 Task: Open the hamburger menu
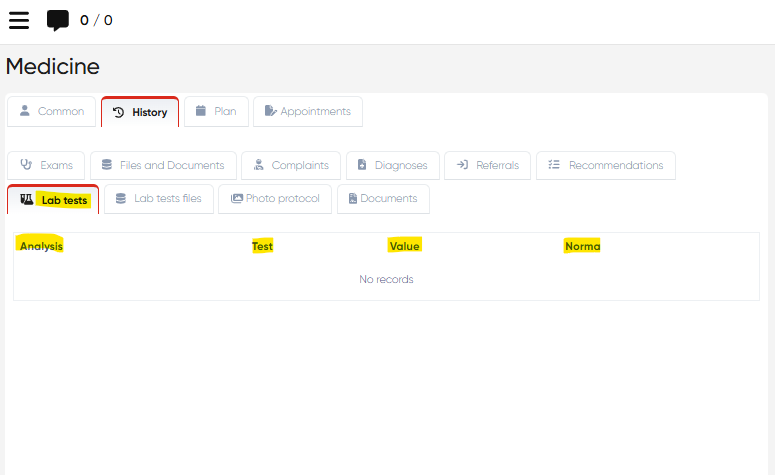click(x=19, y=20)
